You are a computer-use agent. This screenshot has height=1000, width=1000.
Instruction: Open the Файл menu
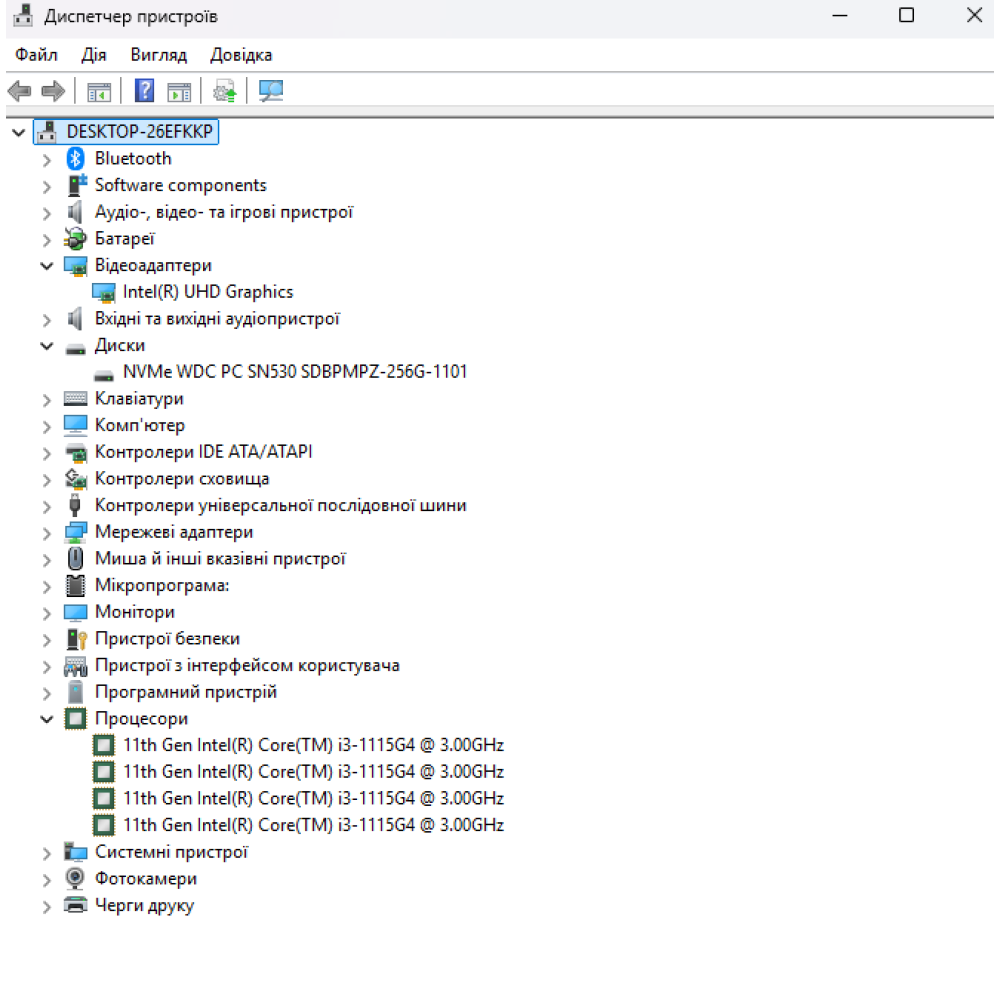click(36, 55)
